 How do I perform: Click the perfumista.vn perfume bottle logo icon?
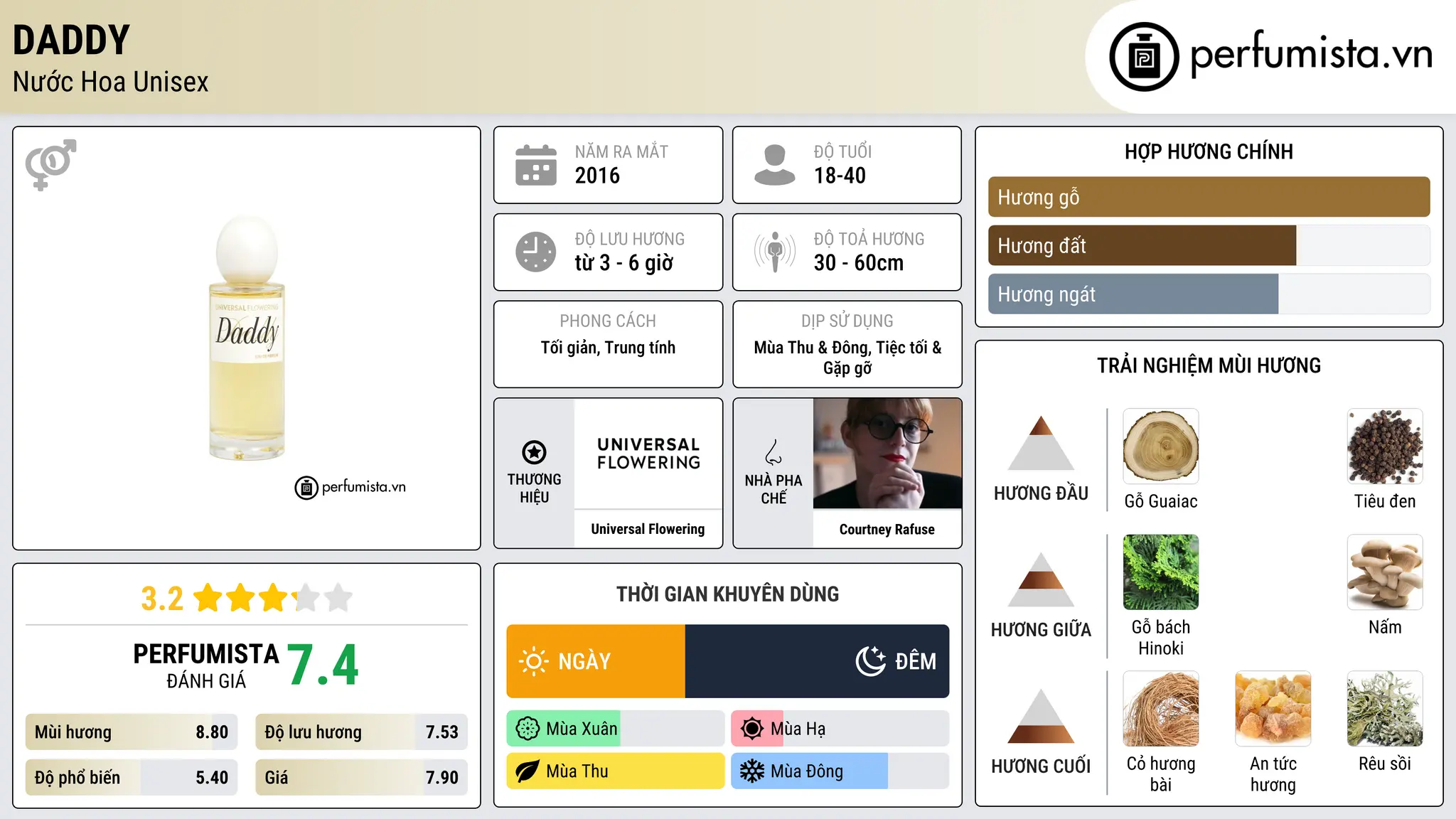click(1144, 57)
